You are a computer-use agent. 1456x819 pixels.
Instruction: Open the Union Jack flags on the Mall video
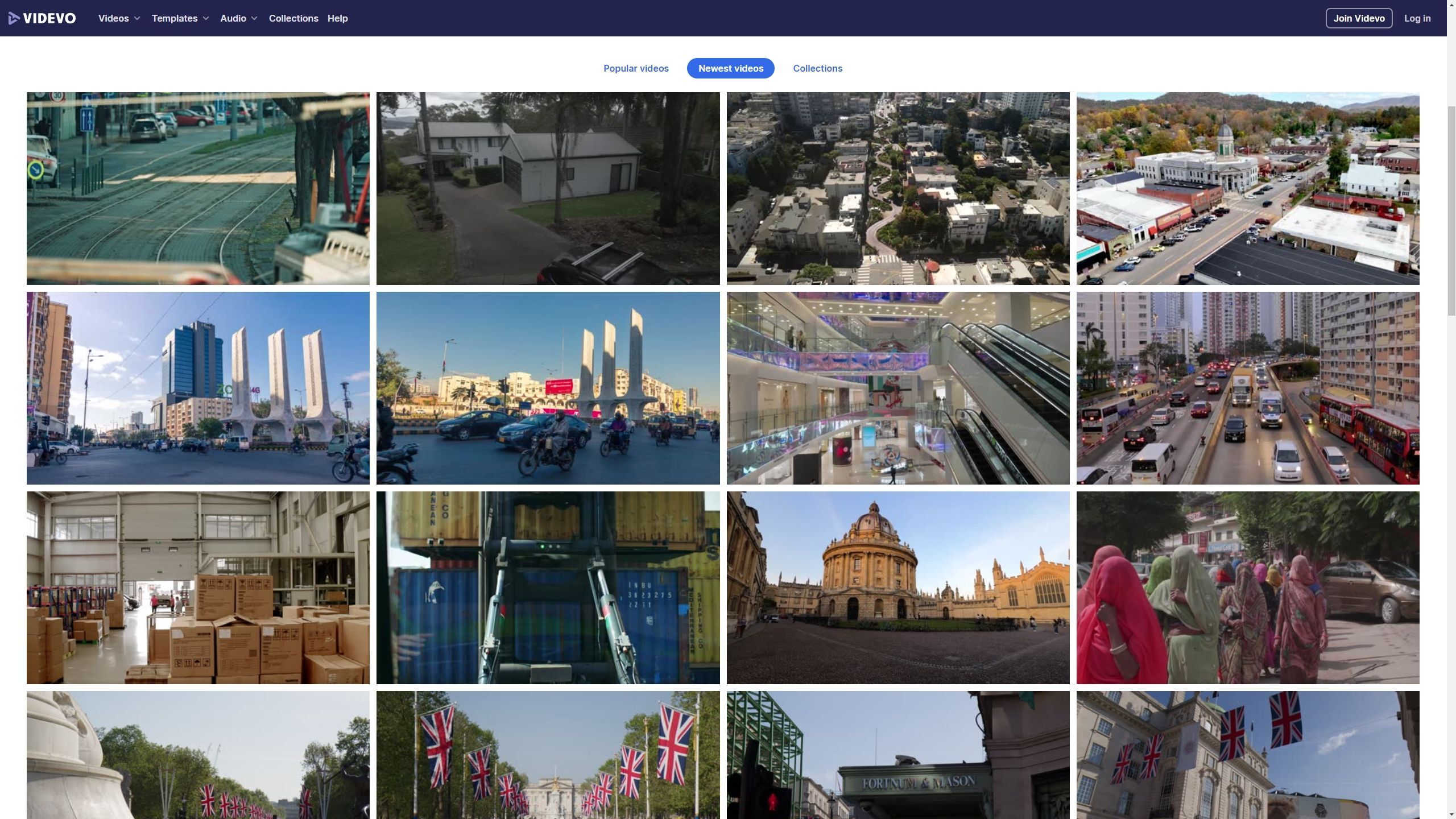click(548, 755)
